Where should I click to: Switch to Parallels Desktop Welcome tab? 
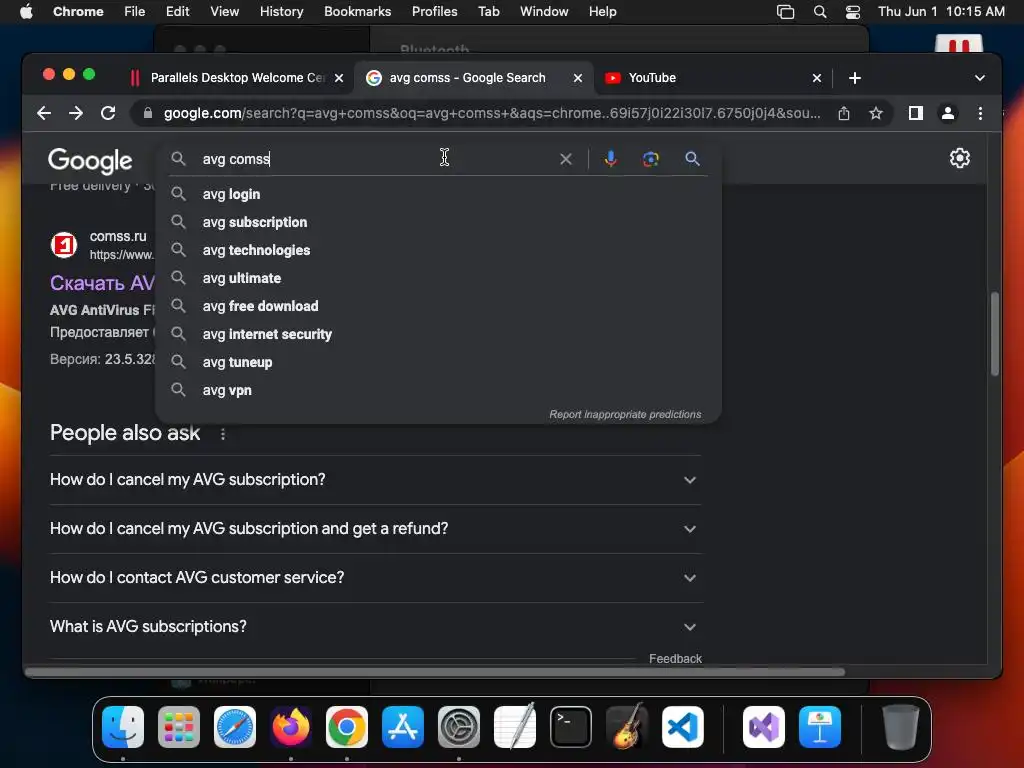[236, 78]
